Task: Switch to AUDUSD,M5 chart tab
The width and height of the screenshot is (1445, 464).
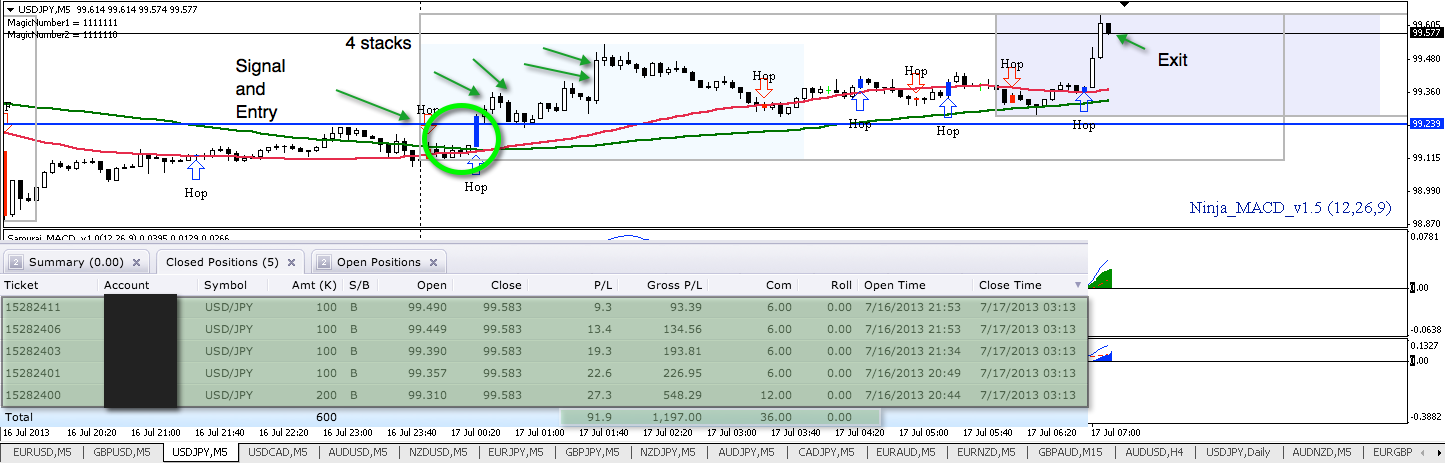Action: click(361, 453)
